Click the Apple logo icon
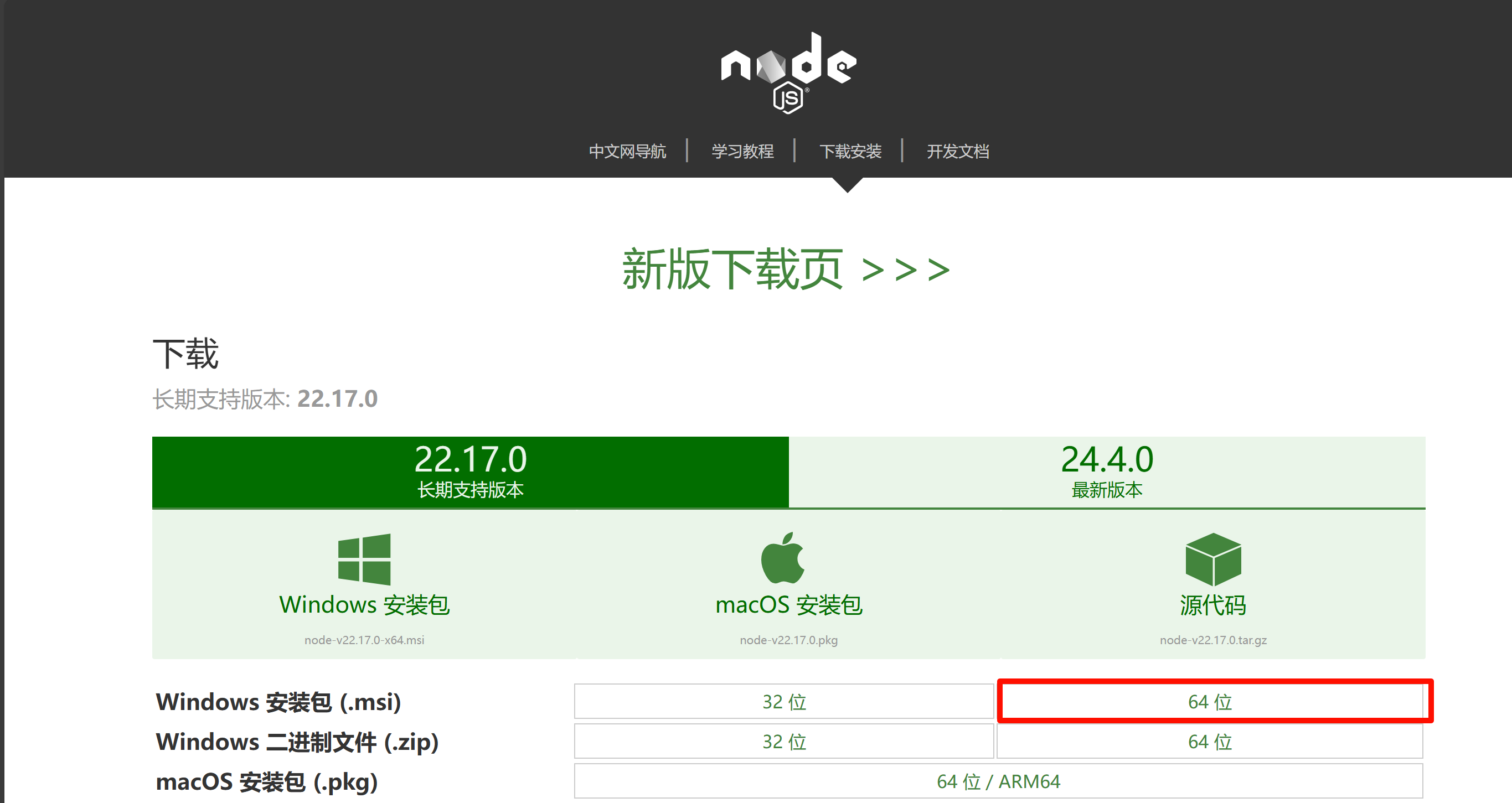 (783, 558)
